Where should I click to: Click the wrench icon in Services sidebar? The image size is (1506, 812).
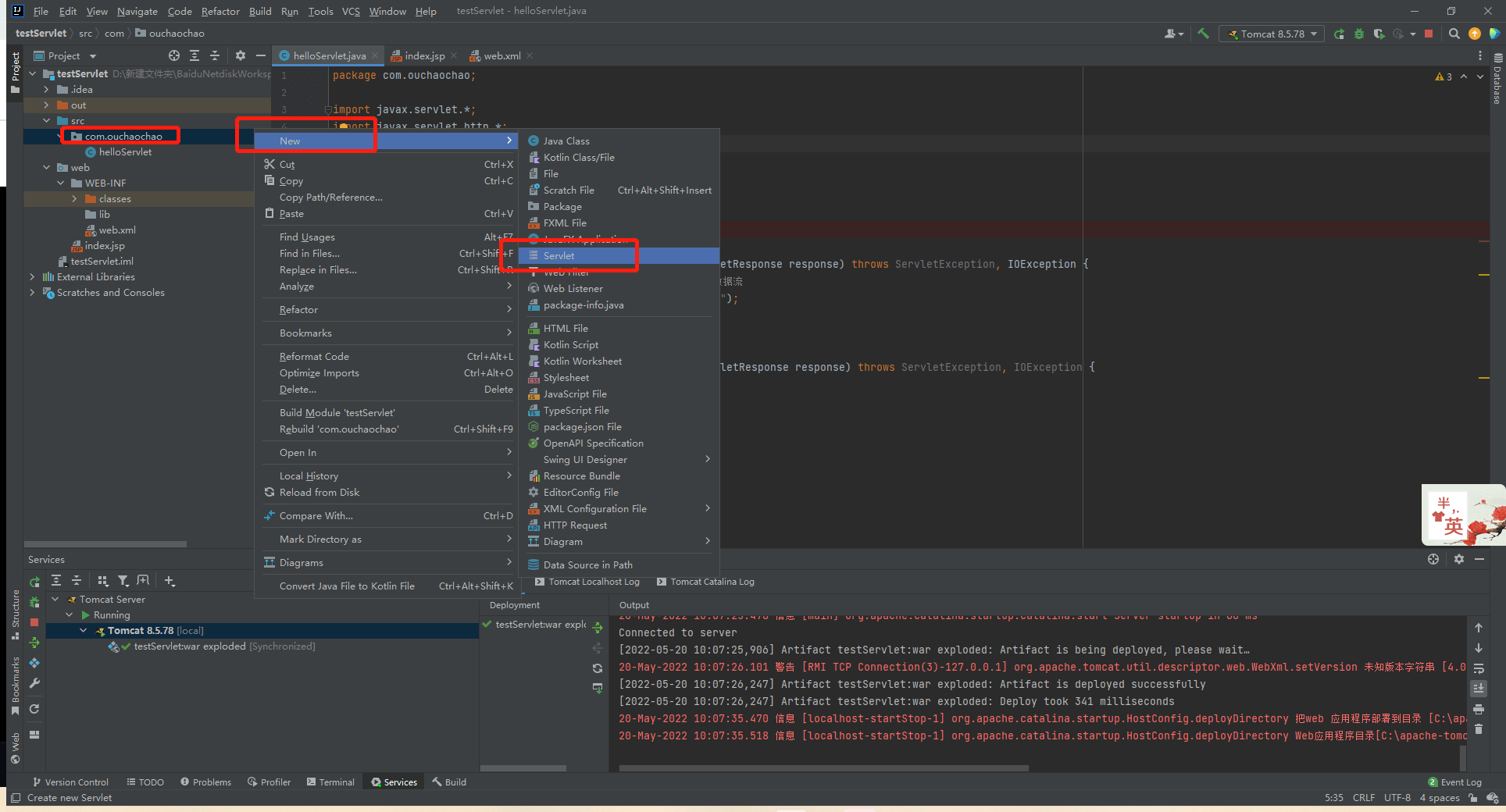(x=34, y=683)
